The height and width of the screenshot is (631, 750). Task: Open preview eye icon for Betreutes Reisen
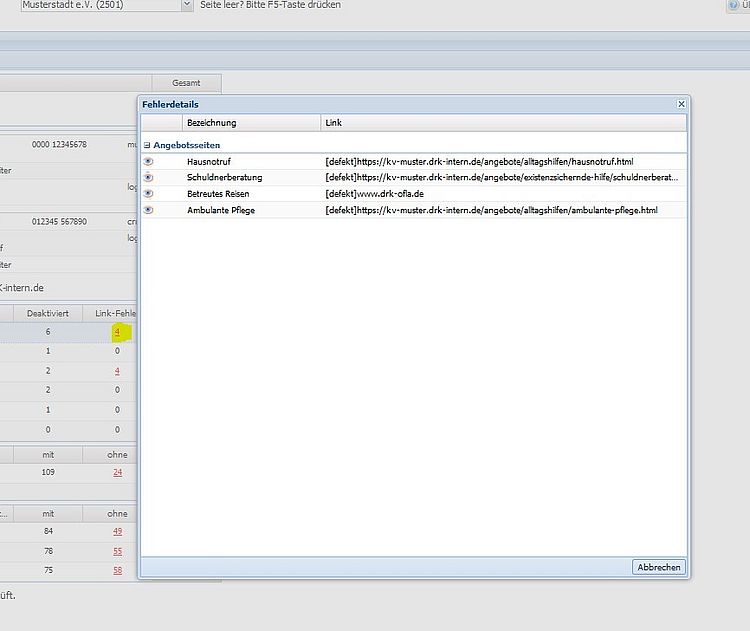click(149, 193)
